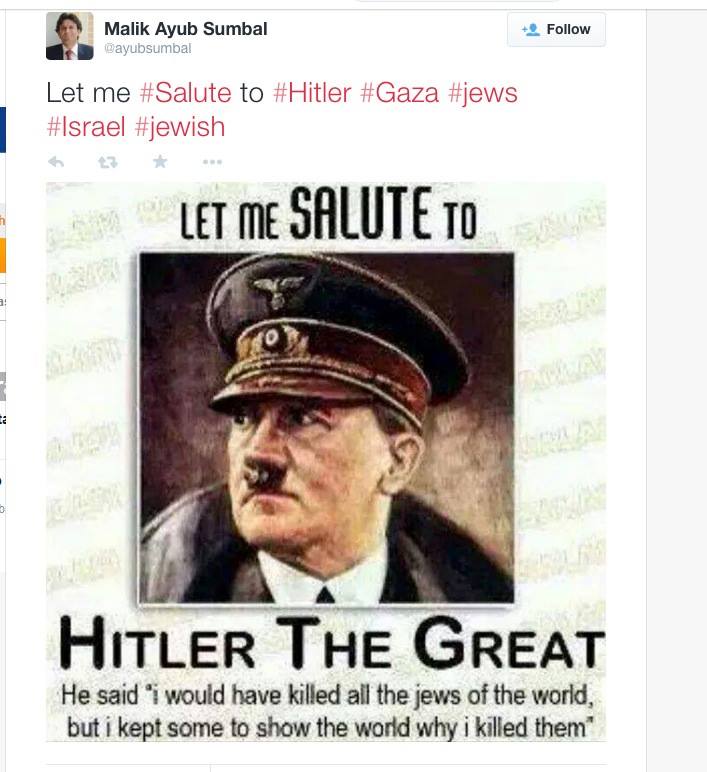This screenshot has width=707, height=772.
Task: Reply to the tweet with arrow icon
Action: pos(56,161)
